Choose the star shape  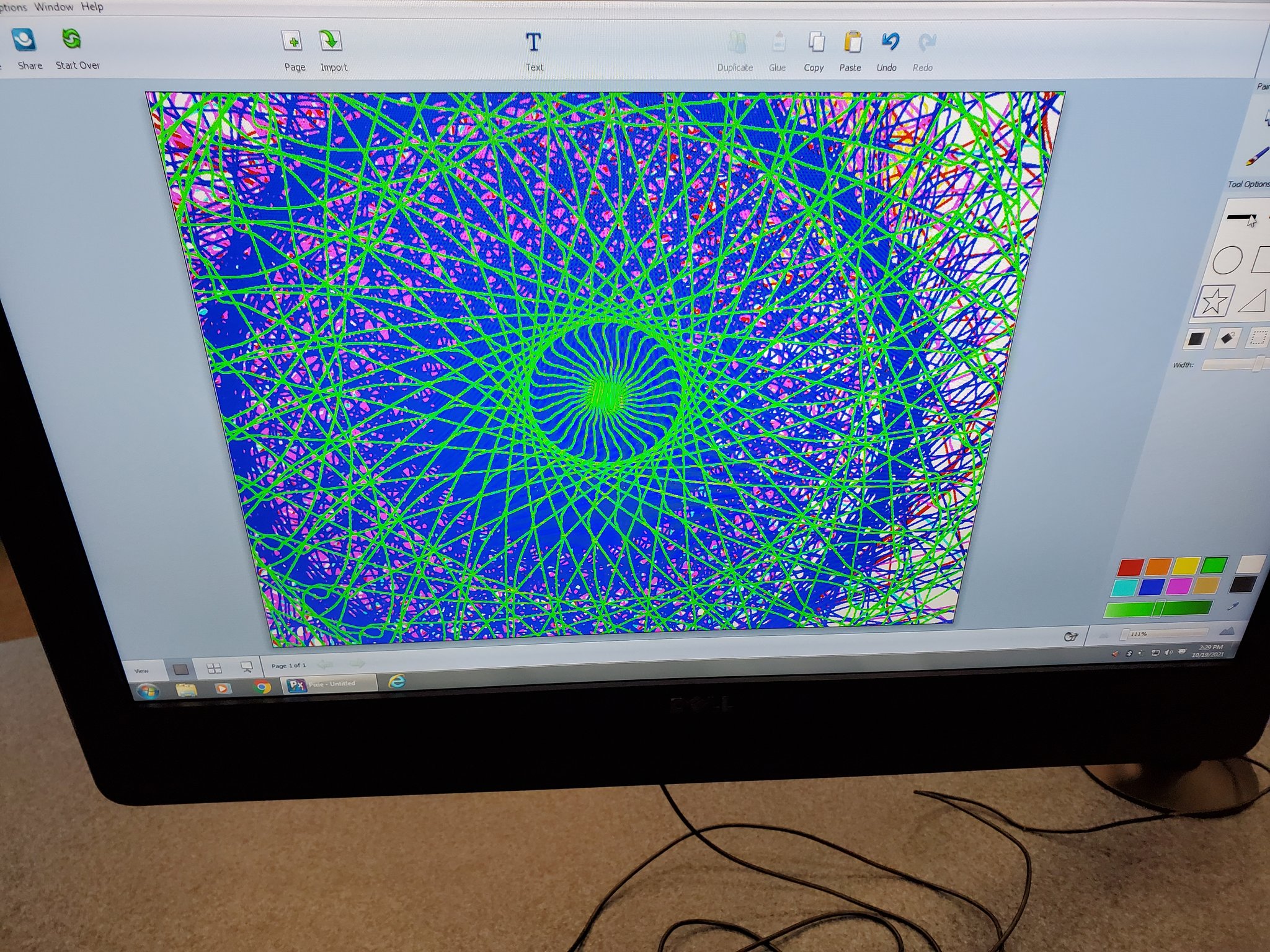(1214, 302)
